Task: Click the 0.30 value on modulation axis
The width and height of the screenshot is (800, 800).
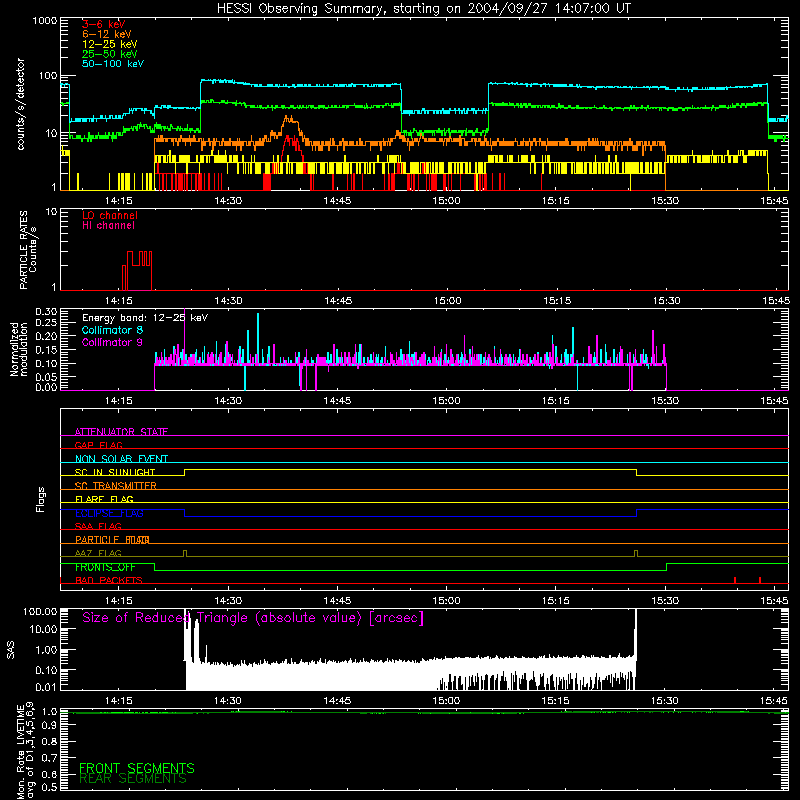Action: click(46, 311)
